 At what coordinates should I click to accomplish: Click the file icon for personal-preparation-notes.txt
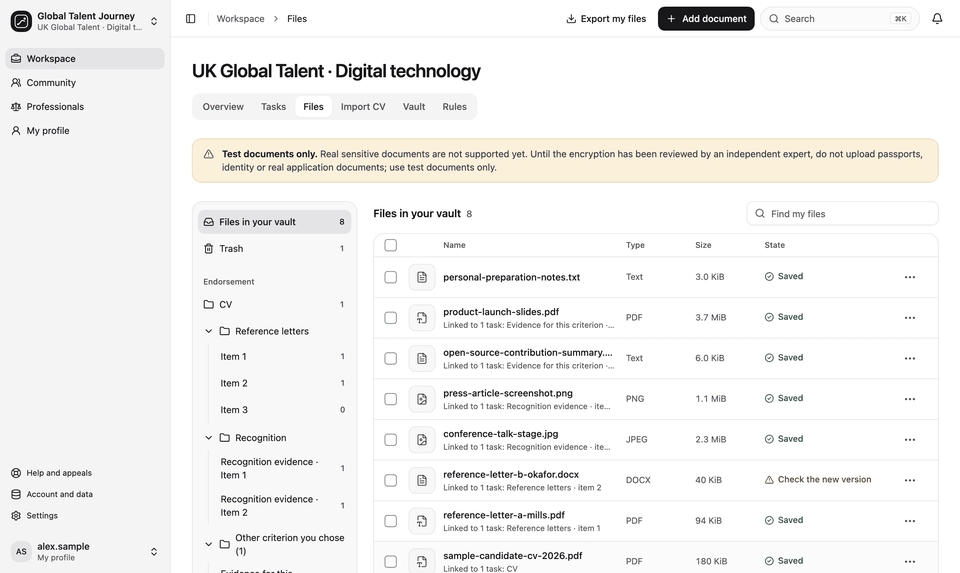click(422, 277)
